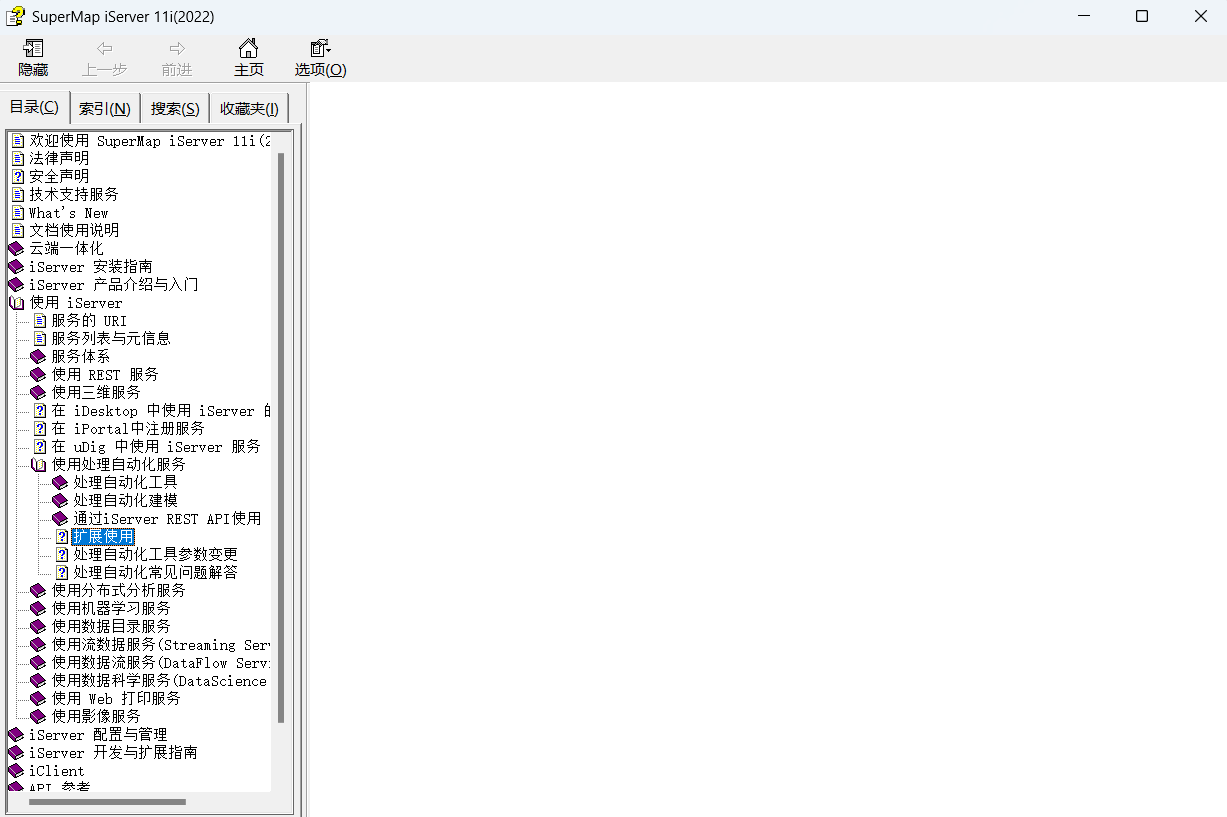The width and height of the screenshot is (1227, 817).
Task: Select the 法律声明 topic text
Action: pyautogui.click(x=59, y=158)
